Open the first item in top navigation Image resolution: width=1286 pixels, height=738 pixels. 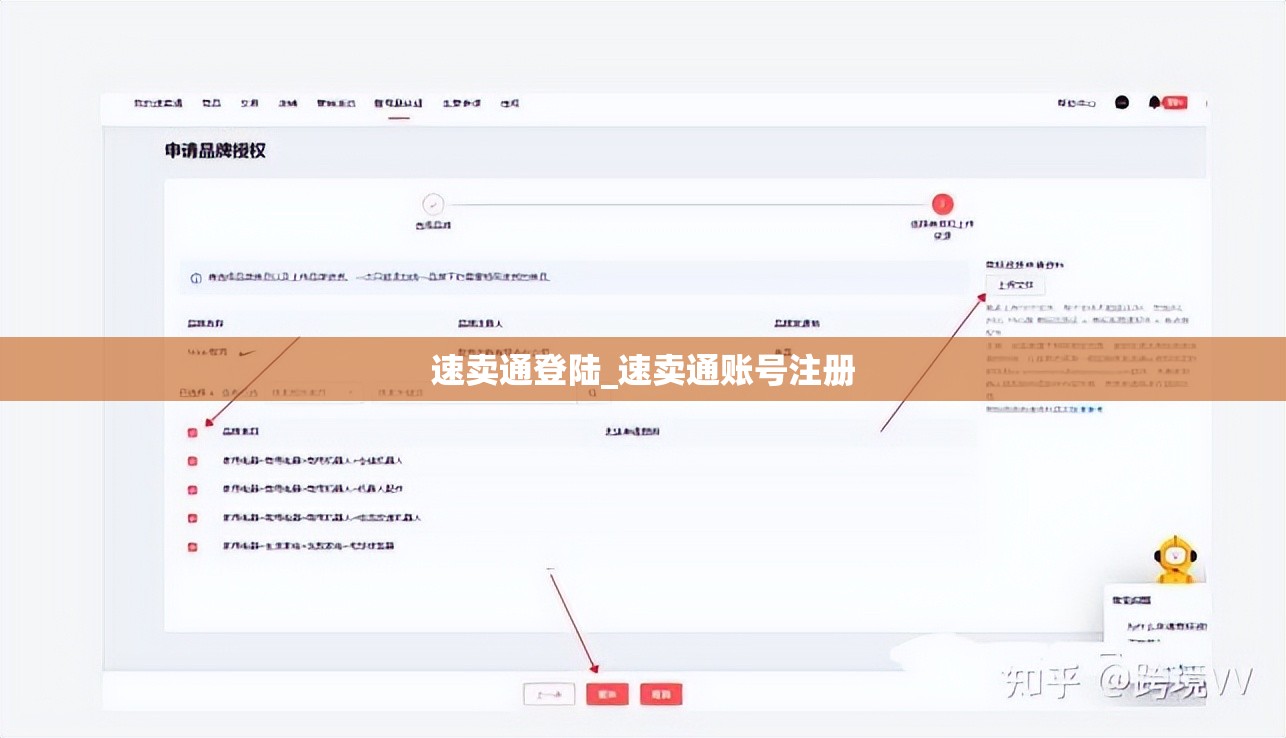click(158, 103)
